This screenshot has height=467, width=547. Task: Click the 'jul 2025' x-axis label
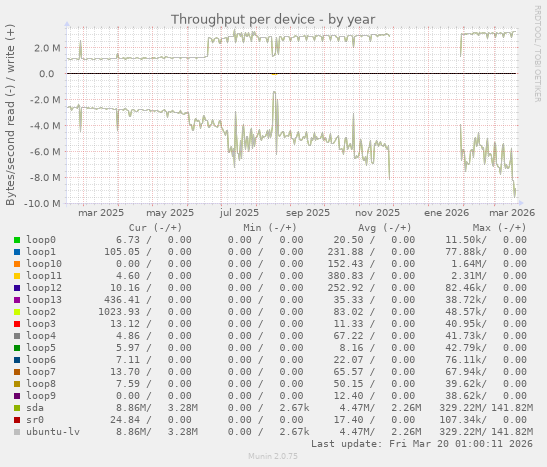click(239, 213)
